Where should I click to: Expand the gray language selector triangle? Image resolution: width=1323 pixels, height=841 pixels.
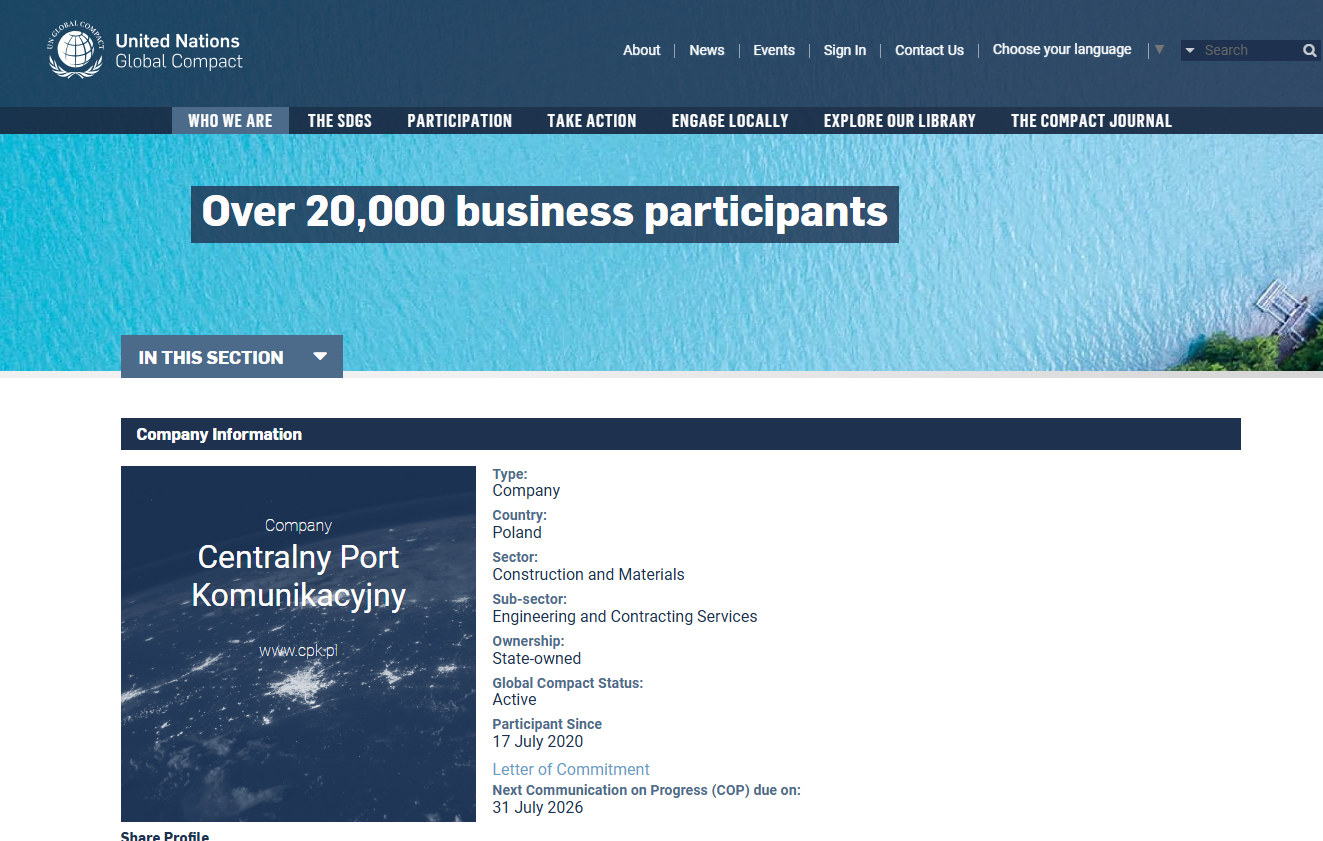pyautogui.click(x=1159, y=49)
